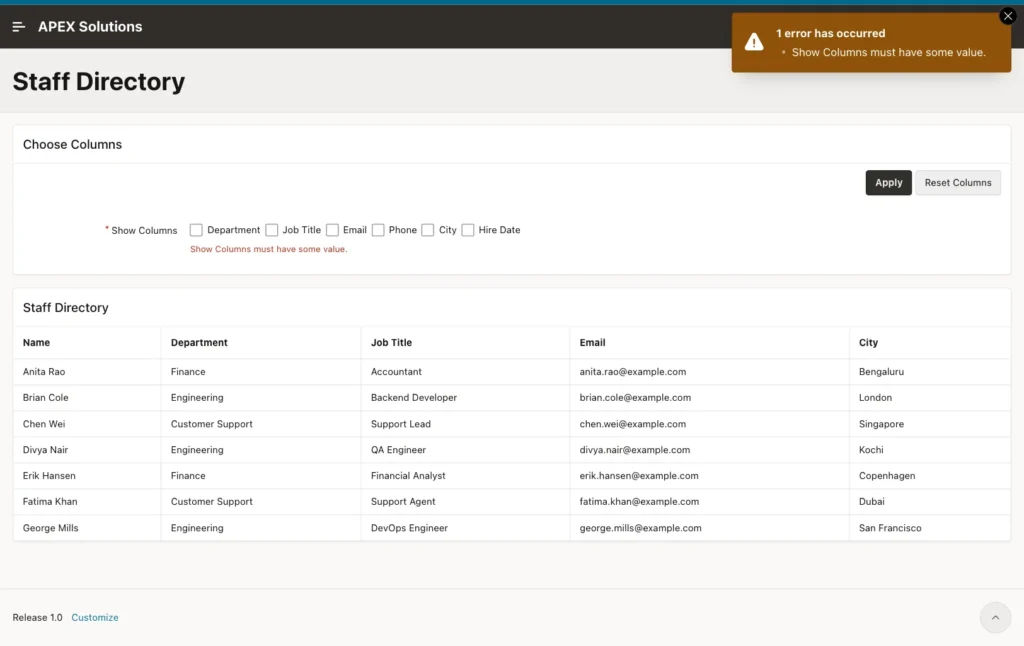
Task: Click the QA Engineer cell
Action: tap(465, 449)
